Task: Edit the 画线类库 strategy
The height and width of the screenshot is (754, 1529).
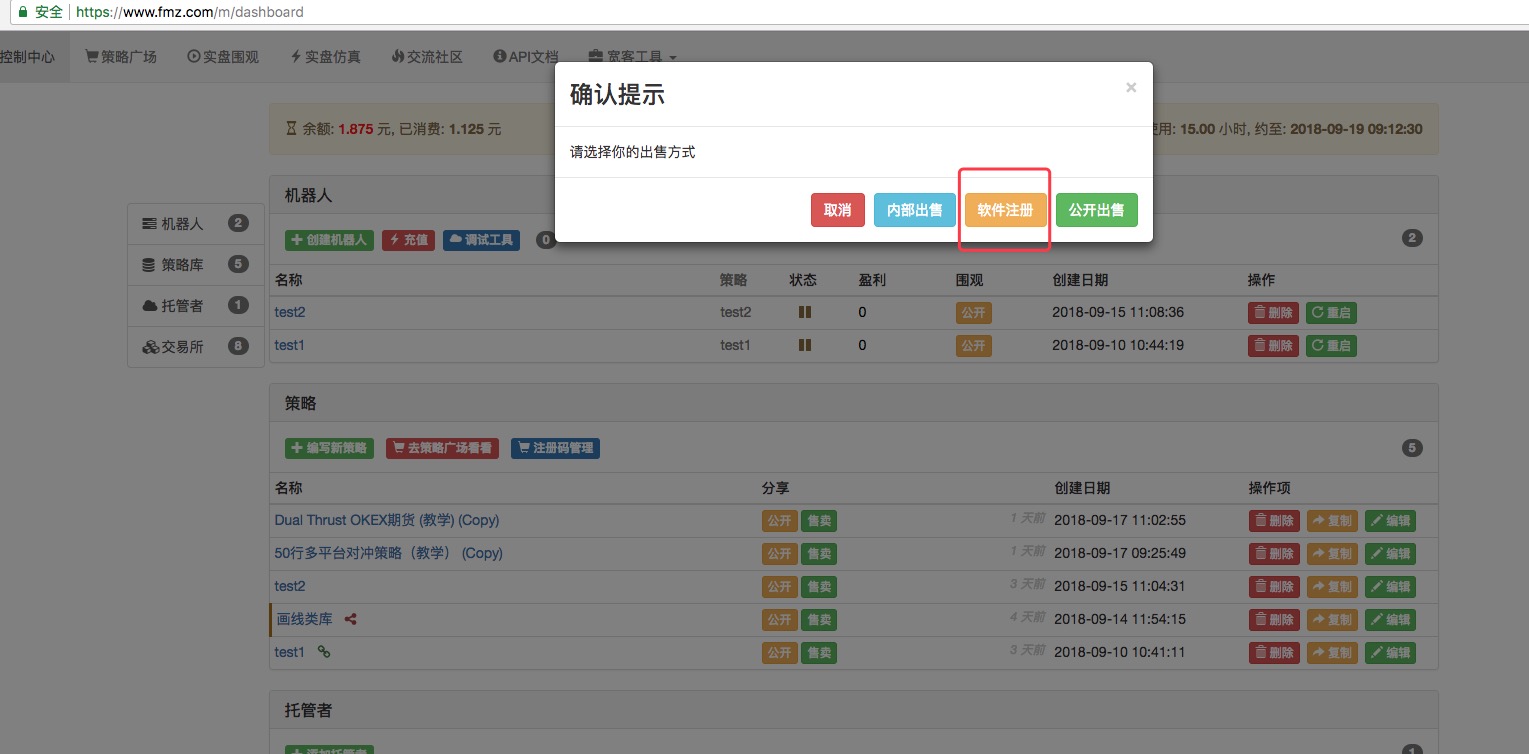Action: coord(1390,620)
